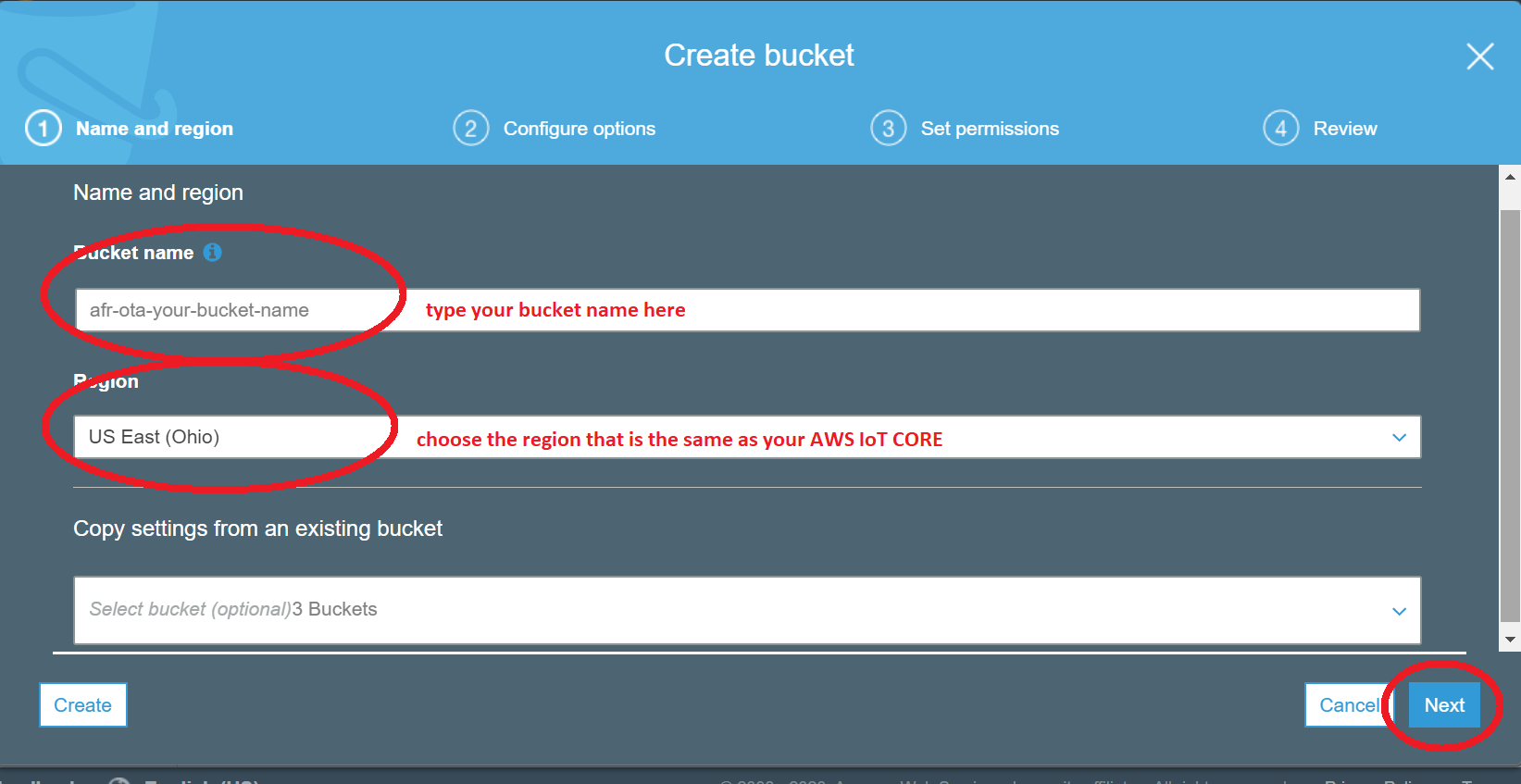Click the scrollbar down arrow
Viewport: 1521px width, 784px height.
pos(1510,640)
